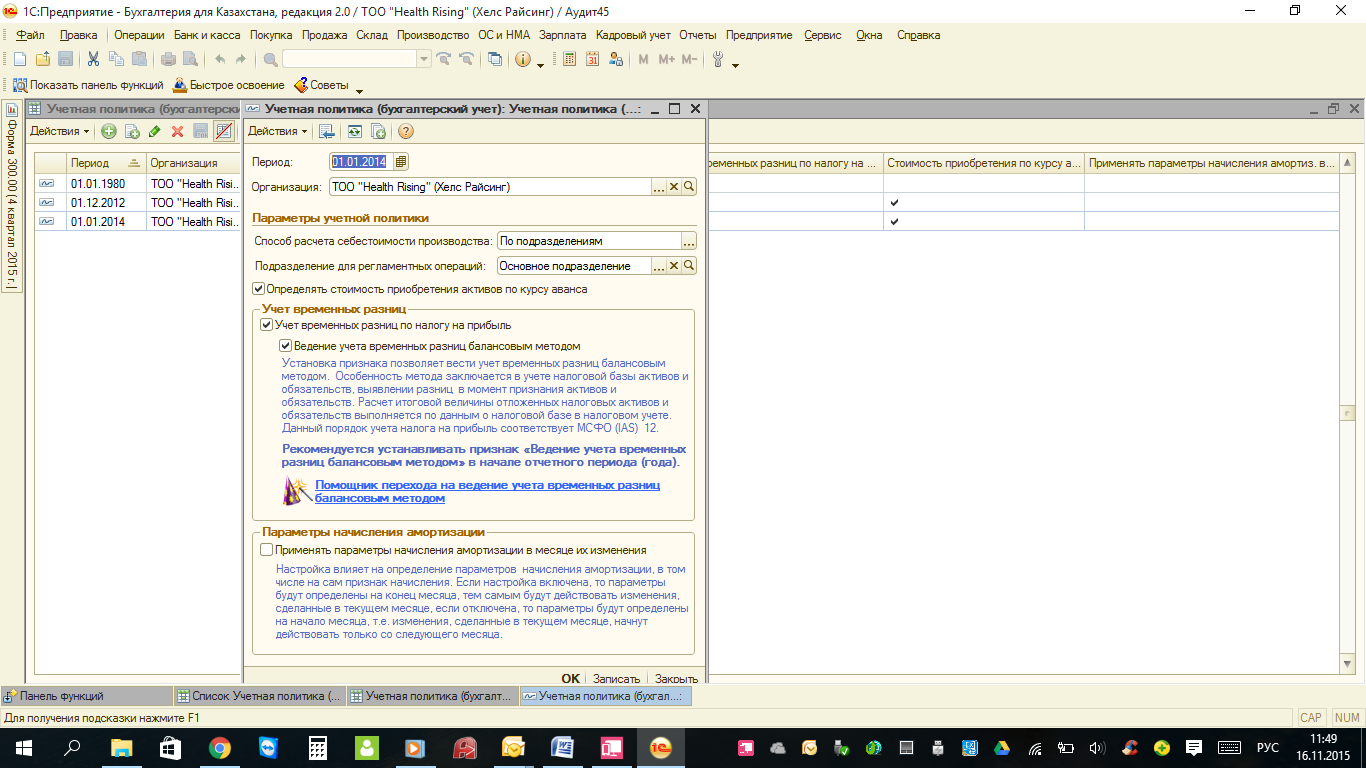Viewport: 1366px width, 768px height.
Task: Click the Windows Start button
Action: point(24,747)
